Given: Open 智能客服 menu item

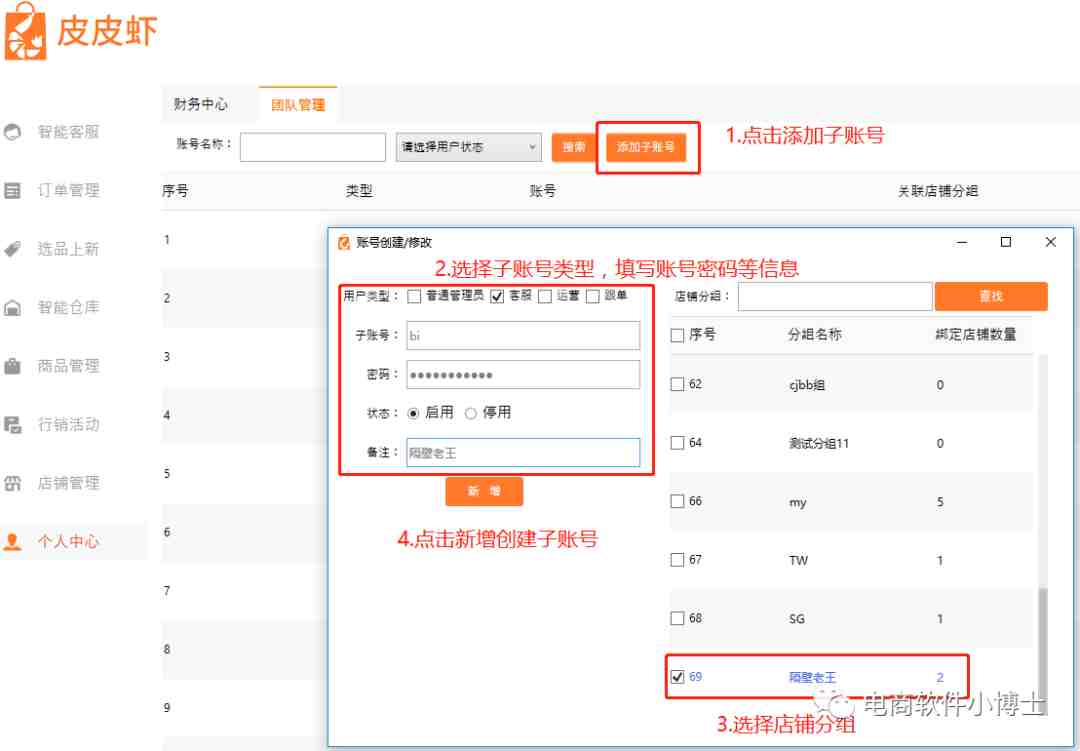Looking at the screenshot, I should coord(68,132).
